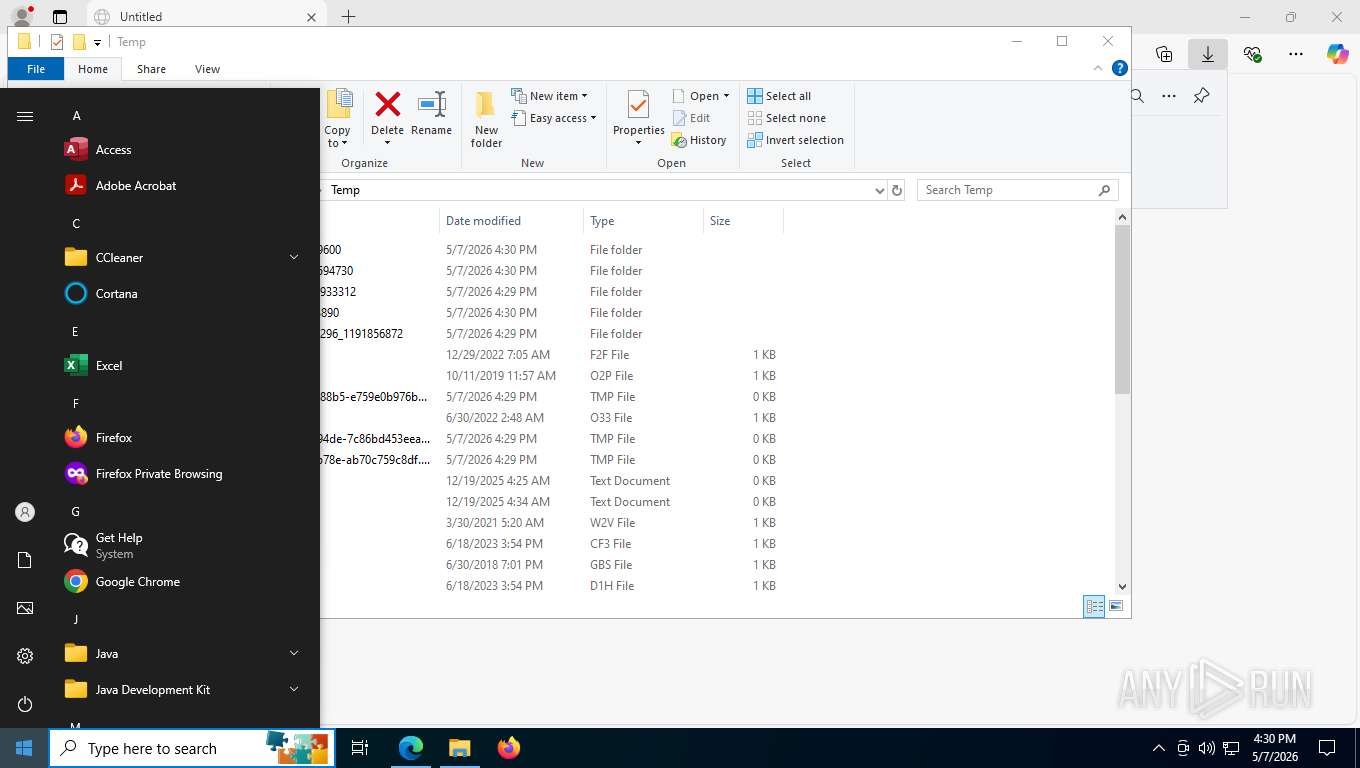Show hidden system tray icons
Image resolution: width=1360 pixels, height=768 pixels.
(x=1159, y=748)
